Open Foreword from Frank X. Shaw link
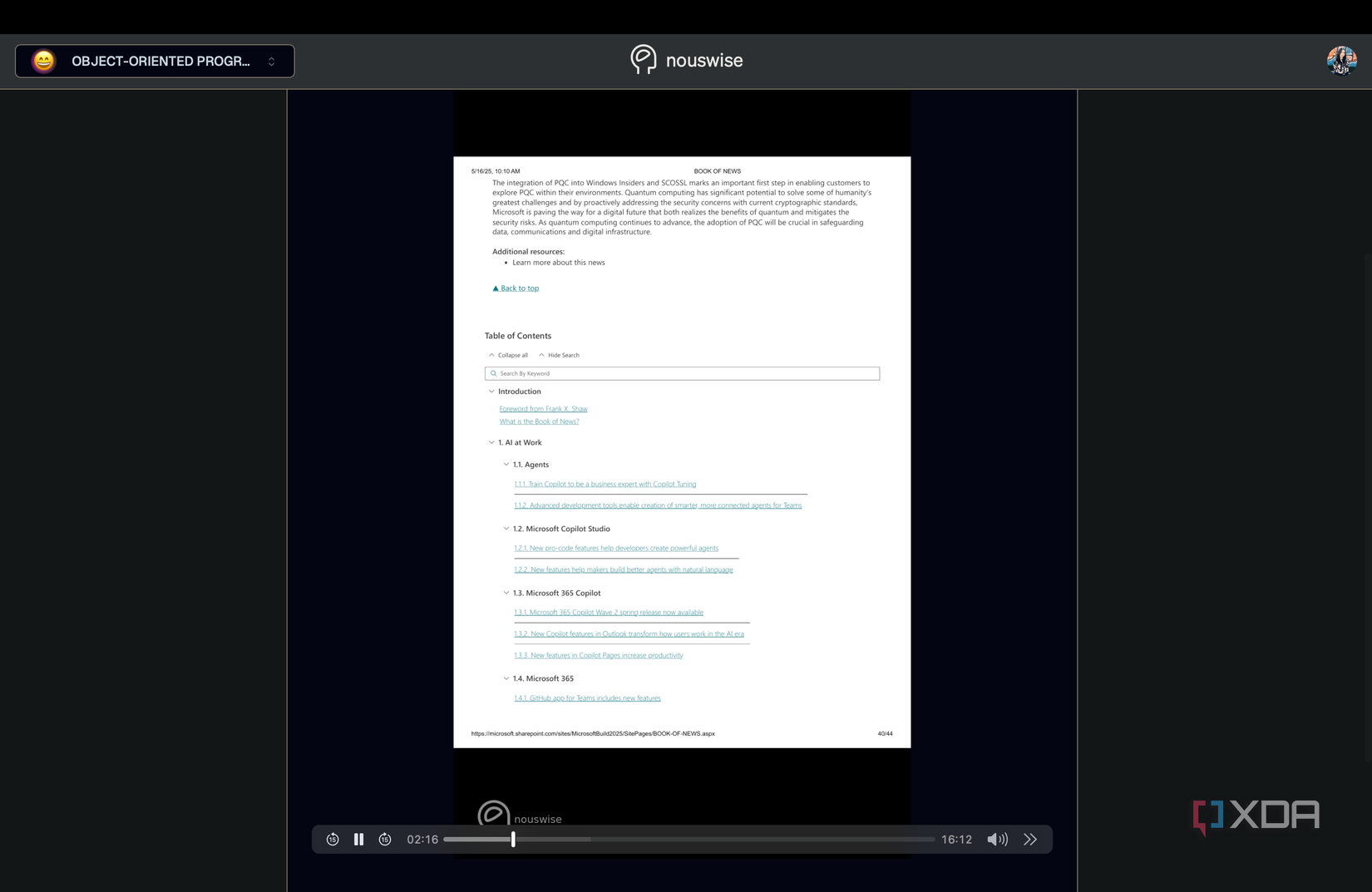Screen dimensions: 1372x892 click(x=543, y=409)
